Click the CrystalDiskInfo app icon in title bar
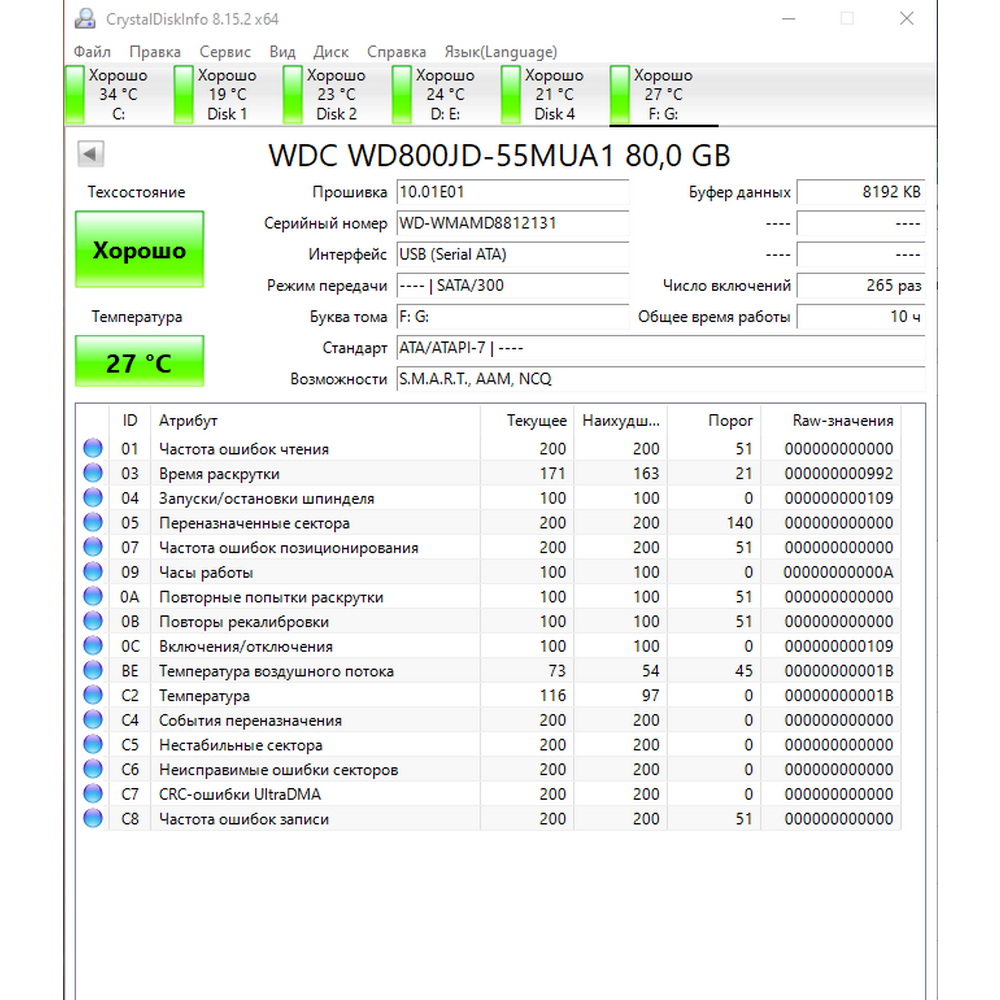The height and width of the screenshot is (1000, 1000). 86,18
